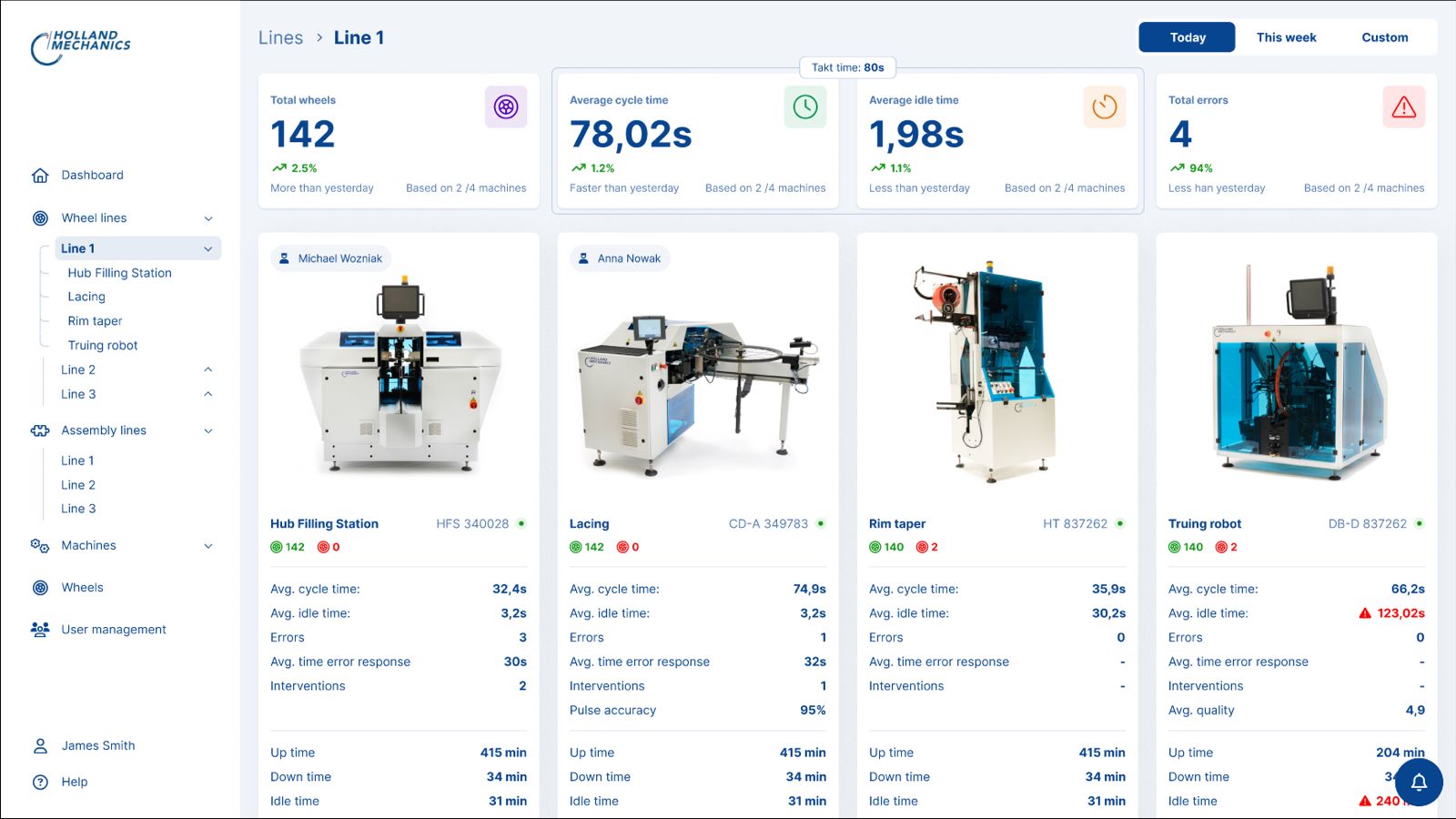Open Dashboard via the home icon
This screenshot has width=1456, height=819.
[40, 176]
